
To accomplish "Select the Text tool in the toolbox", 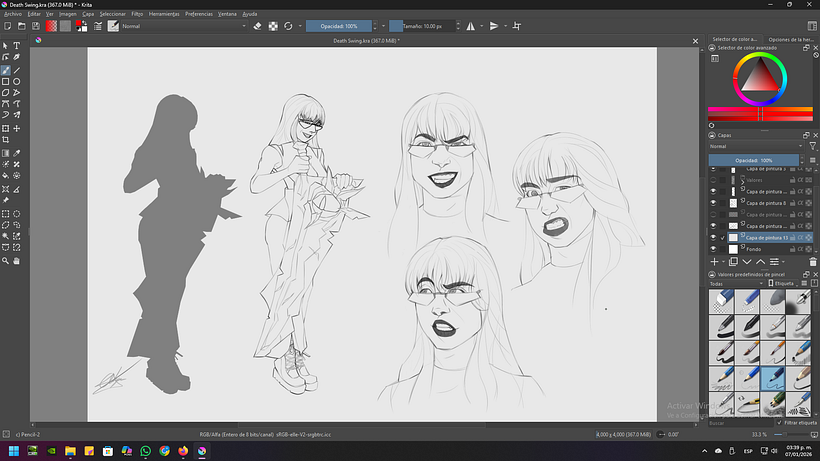I will pyautogui.click(x=17, y=45).
